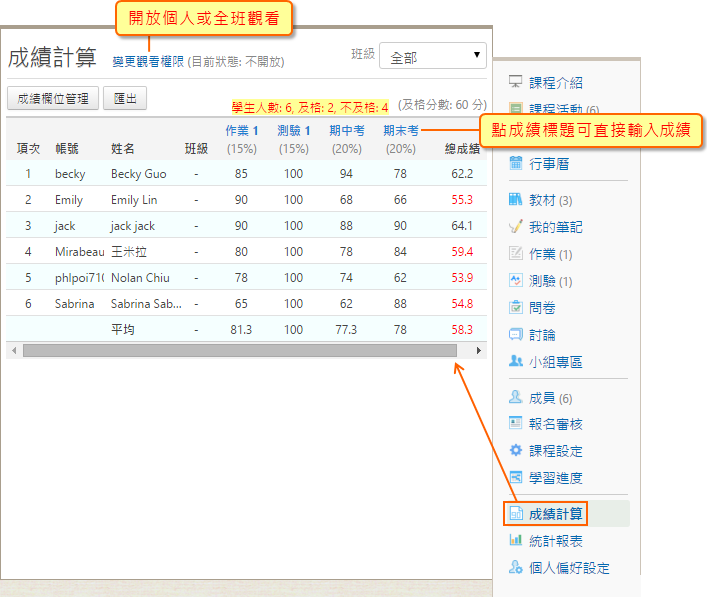This screenshot has height=597, width=707.
Task: Click the horizontal scrollbar right arrow
Action: coord(479,351)
